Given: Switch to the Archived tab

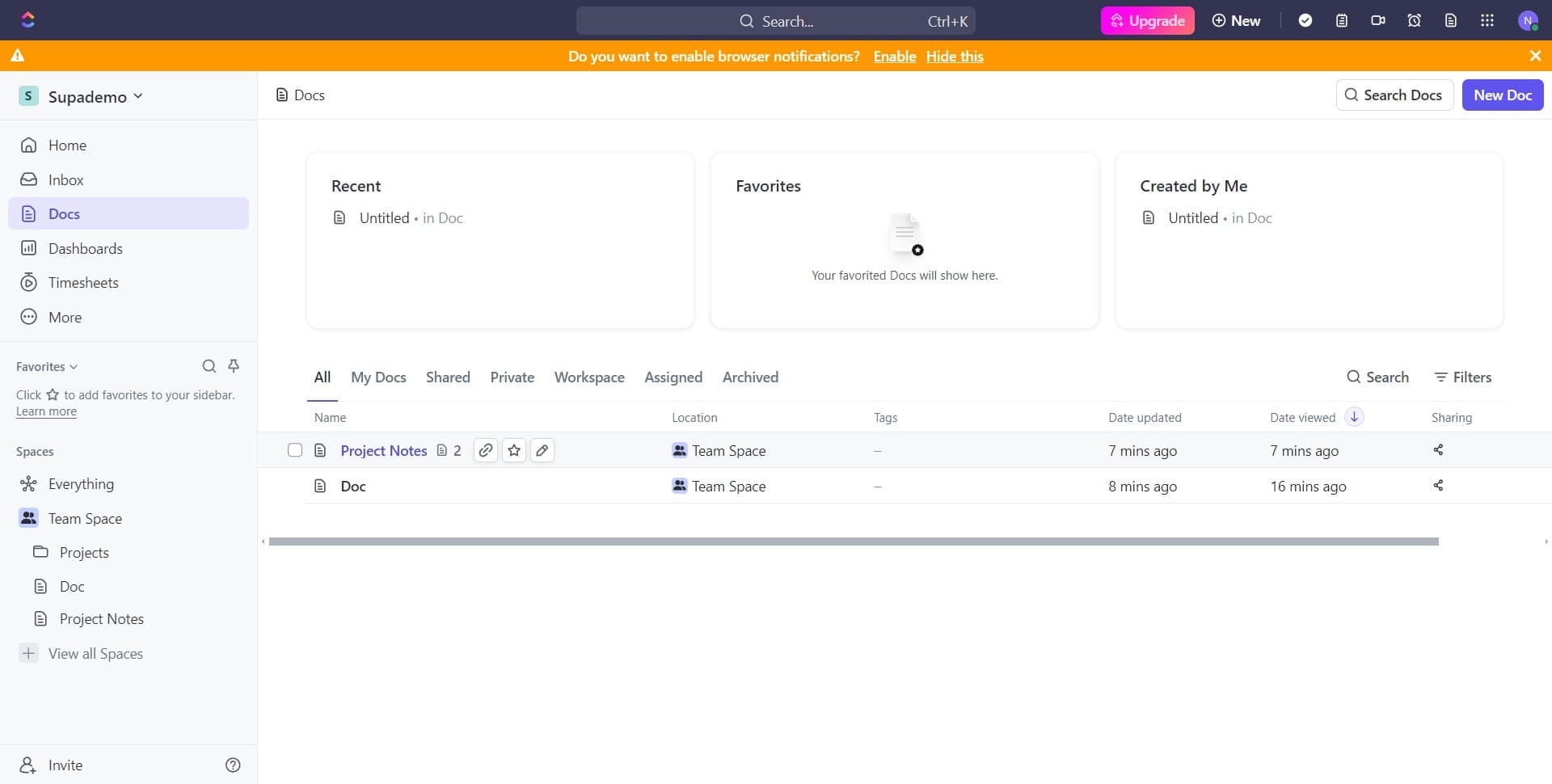Looking at the screenshot, I should pos(750,377).
